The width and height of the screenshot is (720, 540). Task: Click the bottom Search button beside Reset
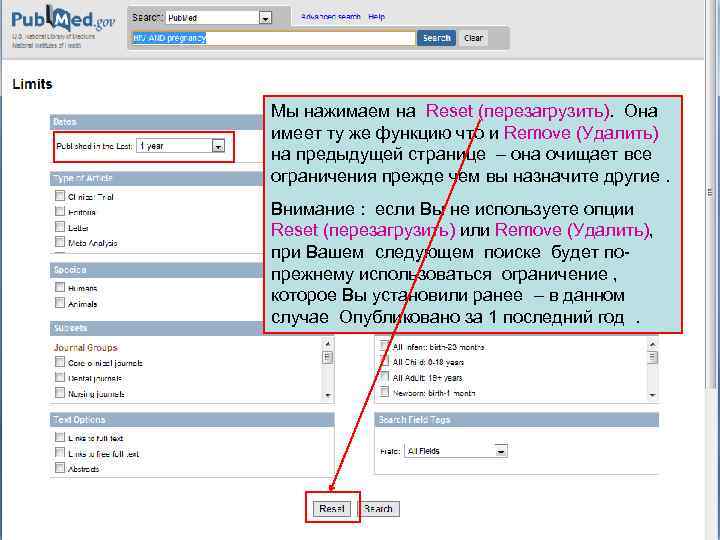(378, 508)
